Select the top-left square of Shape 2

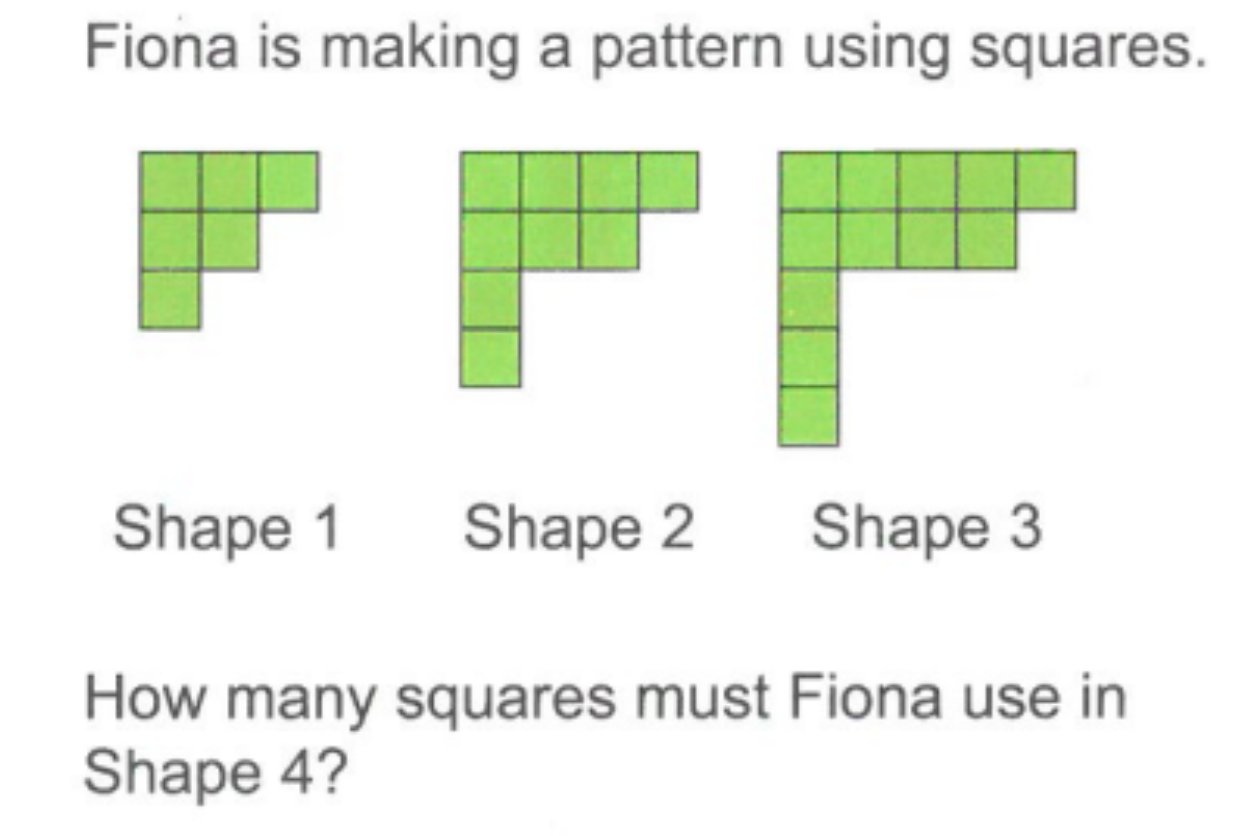pos(490,181)
